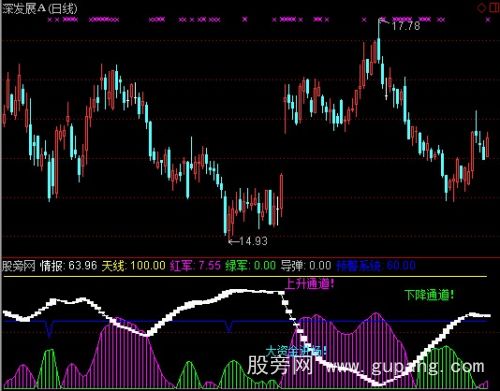
Task: Click the 红军: 7.55 indicator value
Action: (x=195, y=266)
